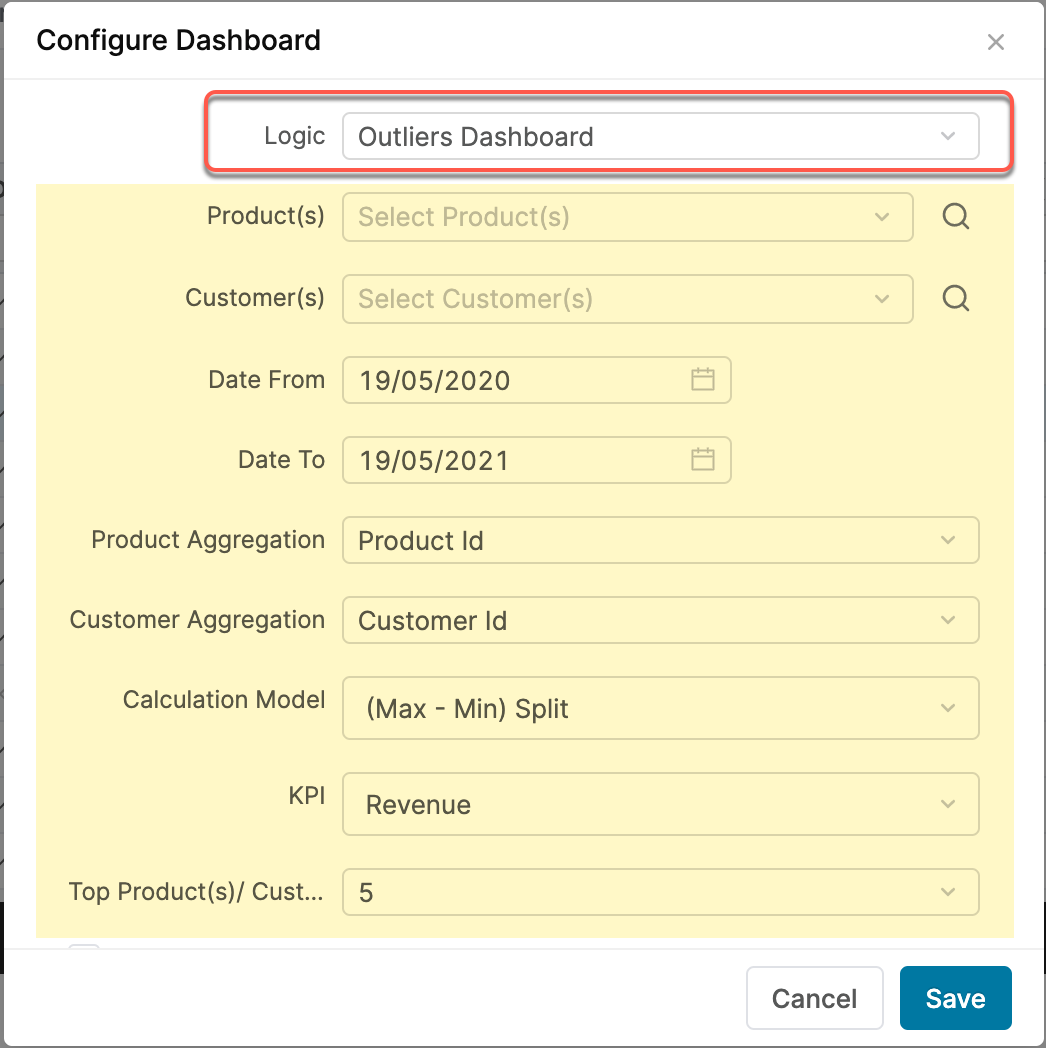1046x1048 pixels.
Task: Open the Date To calendar icon
Action: [x=702, y=460]
